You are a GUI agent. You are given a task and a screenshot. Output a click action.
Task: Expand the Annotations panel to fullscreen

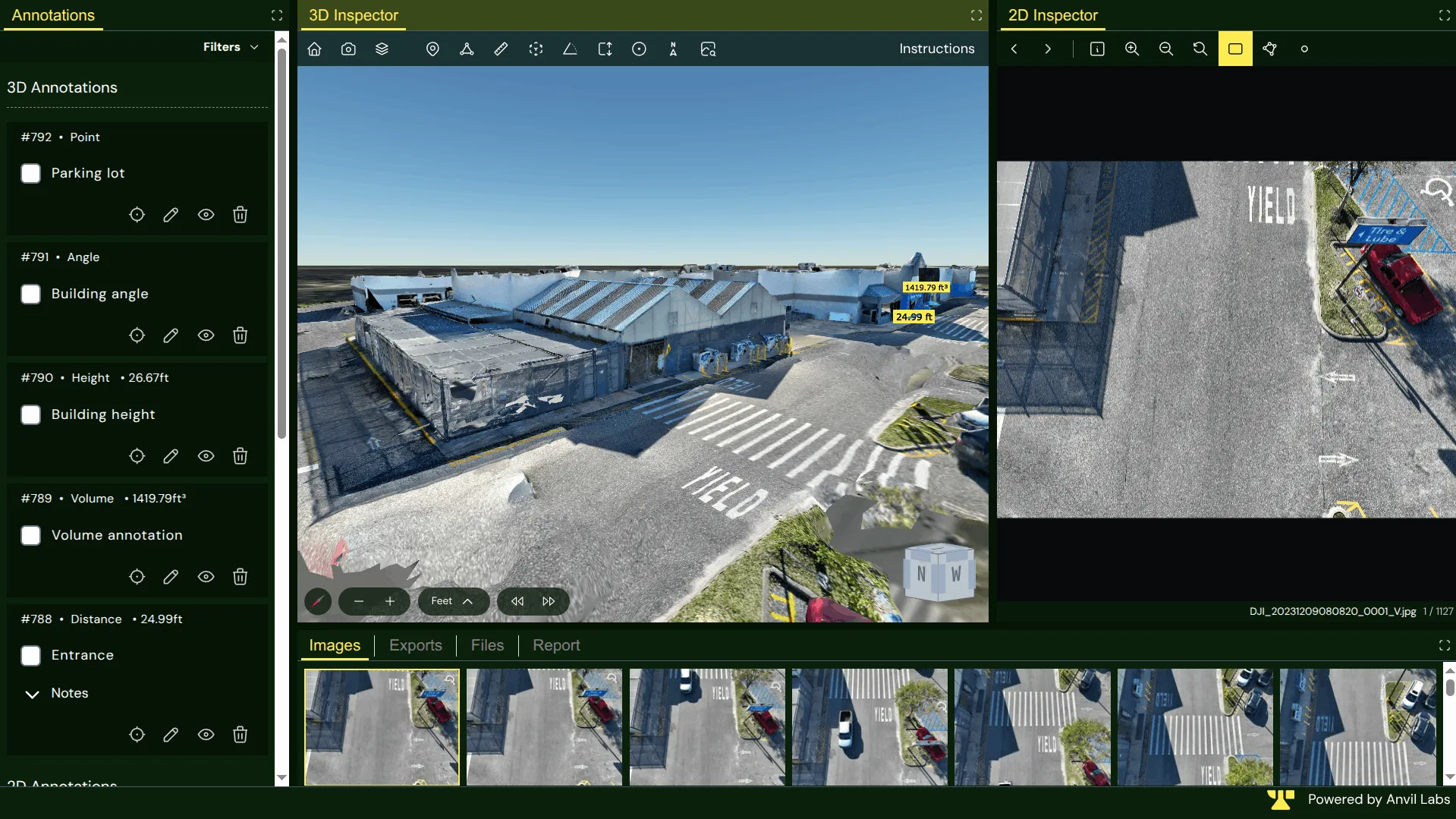pos(277,15)
